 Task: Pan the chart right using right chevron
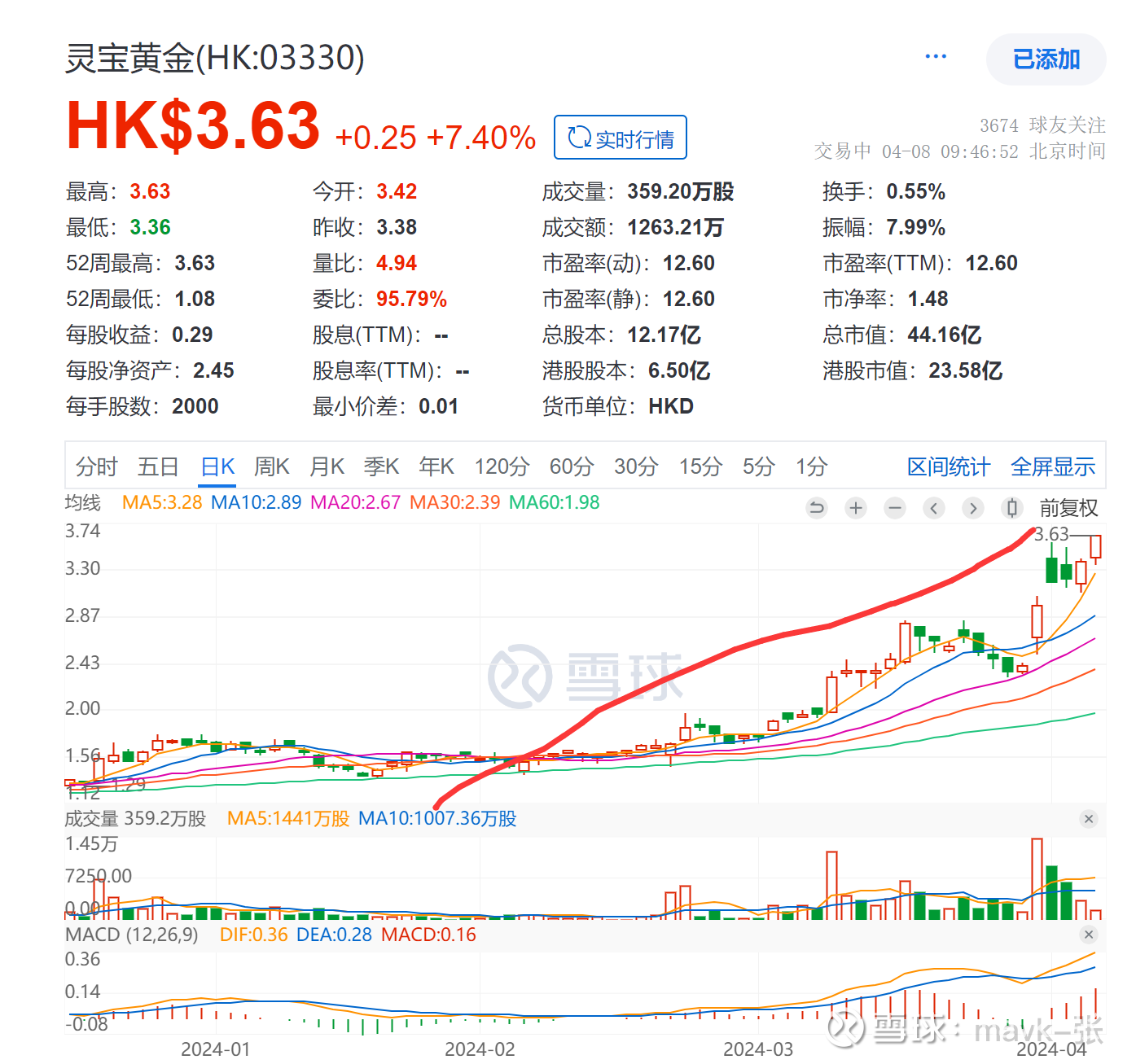972,507
